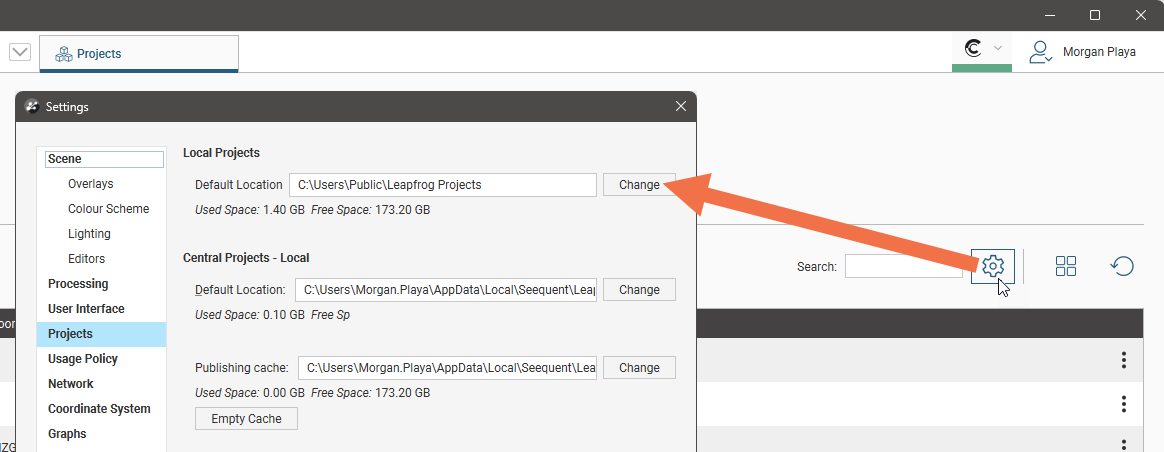Open settings with the gear icon

pos(992,266)
